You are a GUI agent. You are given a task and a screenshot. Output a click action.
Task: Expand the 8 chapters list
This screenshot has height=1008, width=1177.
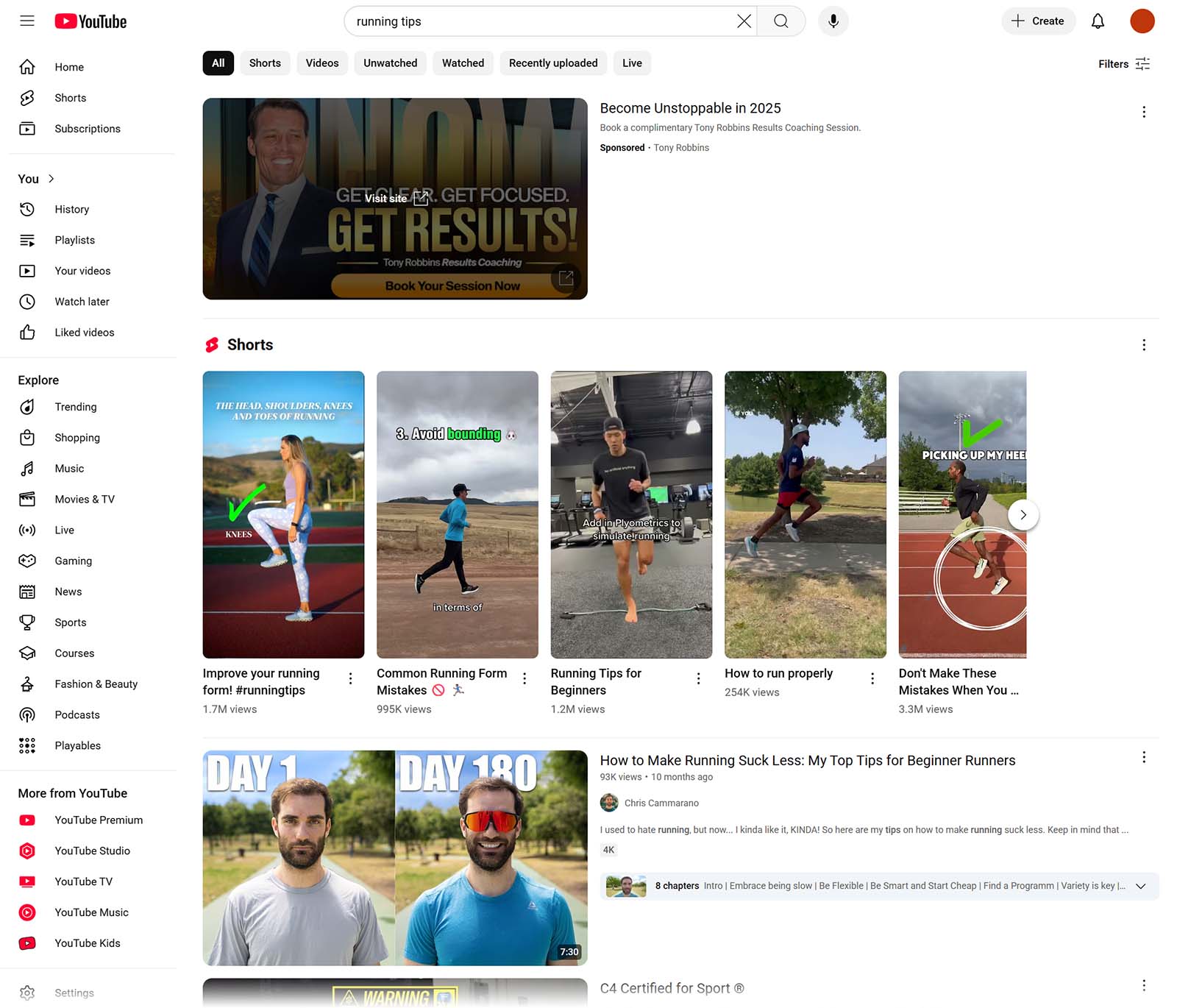1140,886
